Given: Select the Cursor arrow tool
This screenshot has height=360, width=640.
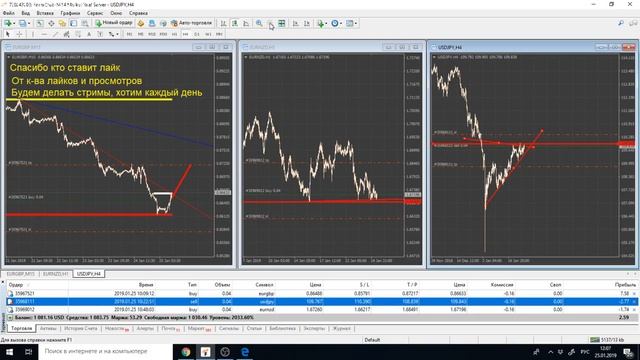Looking at the screenshot, I should point(8,34).
